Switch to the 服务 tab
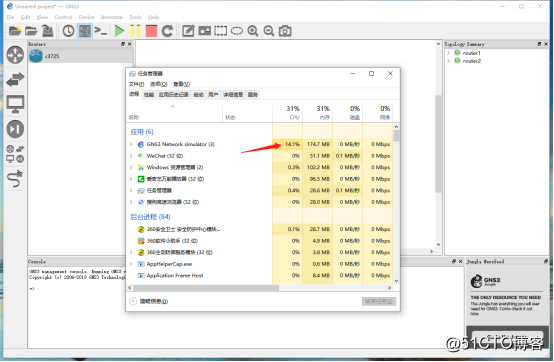 253,94
